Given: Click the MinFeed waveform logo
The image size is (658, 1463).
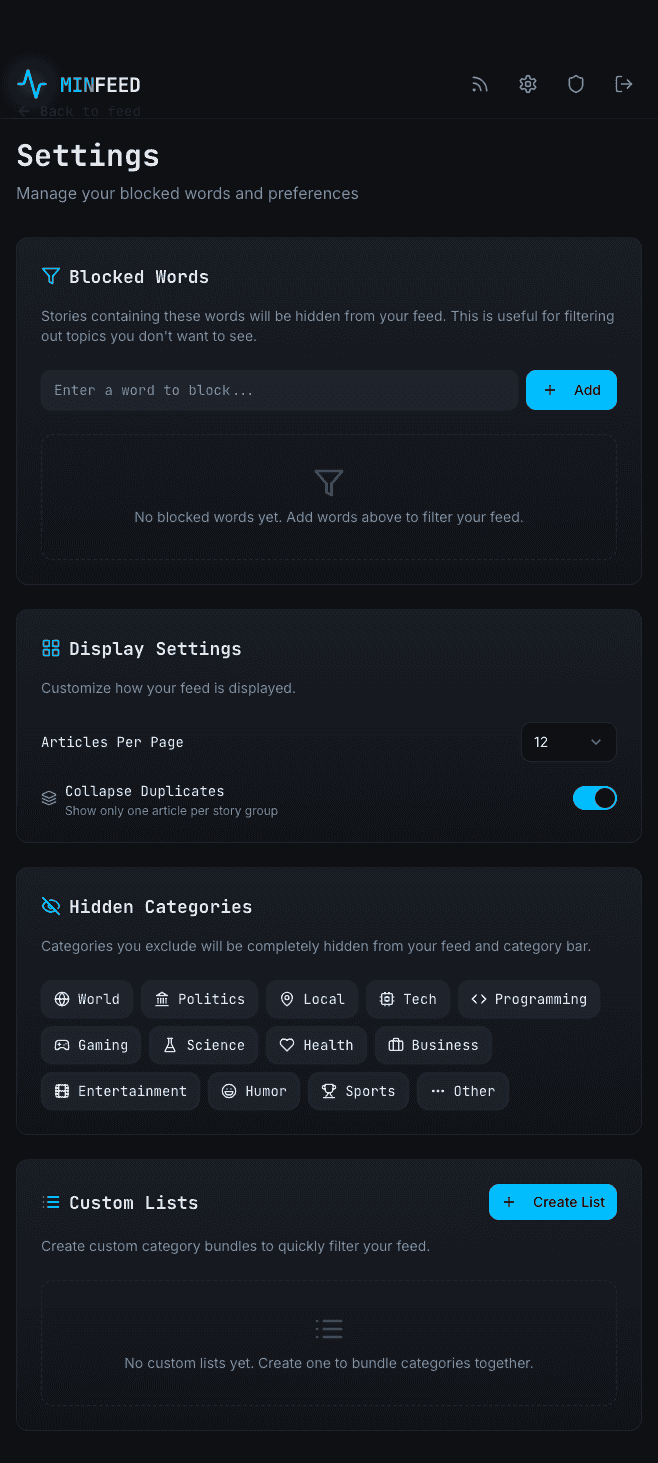Looking at the screenshot, I should point(31,84).
